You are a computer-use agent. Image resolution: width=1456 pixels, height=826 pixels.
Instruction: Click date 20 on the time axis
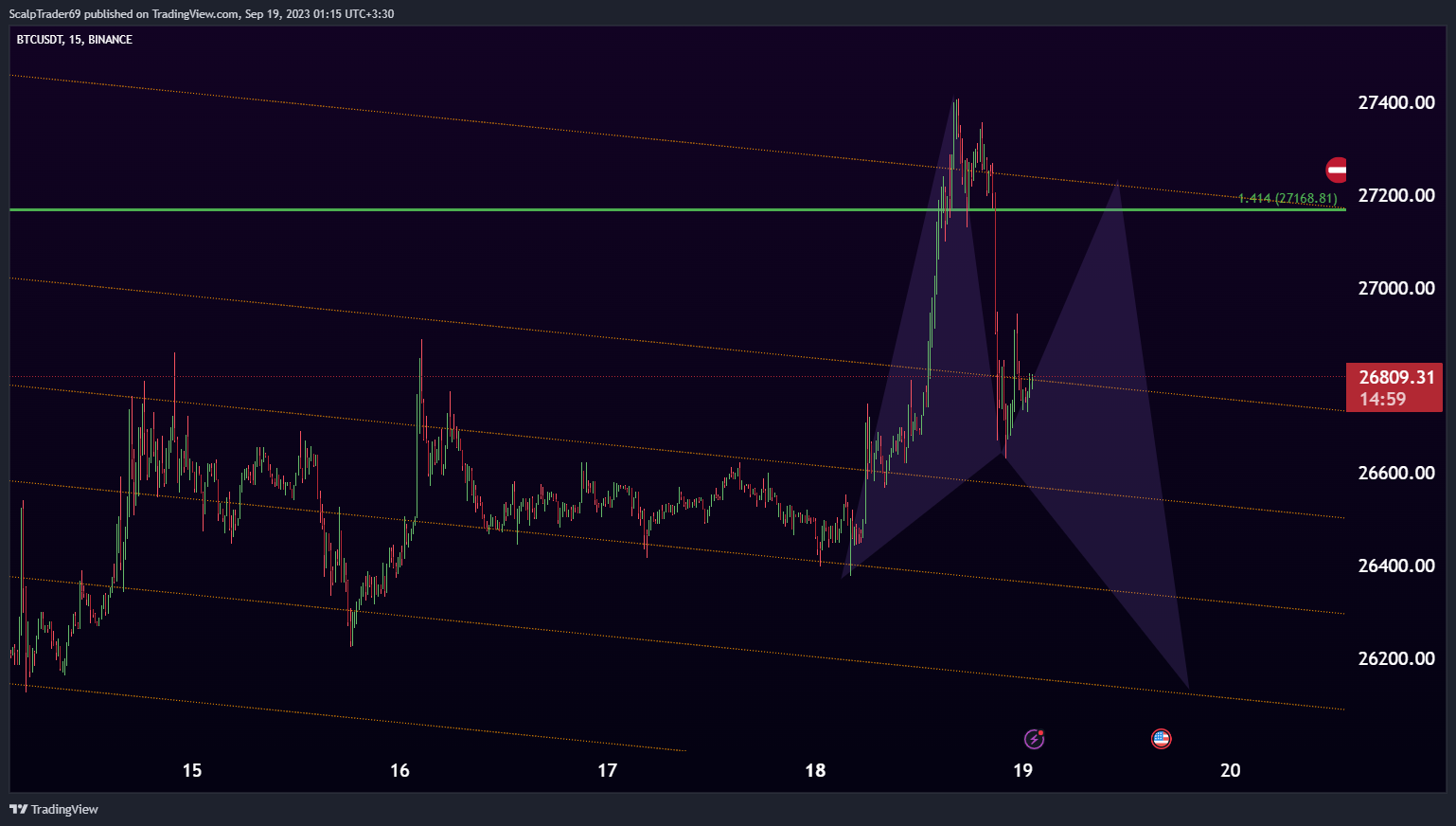pyautogui.click(x=1231, y=770)
